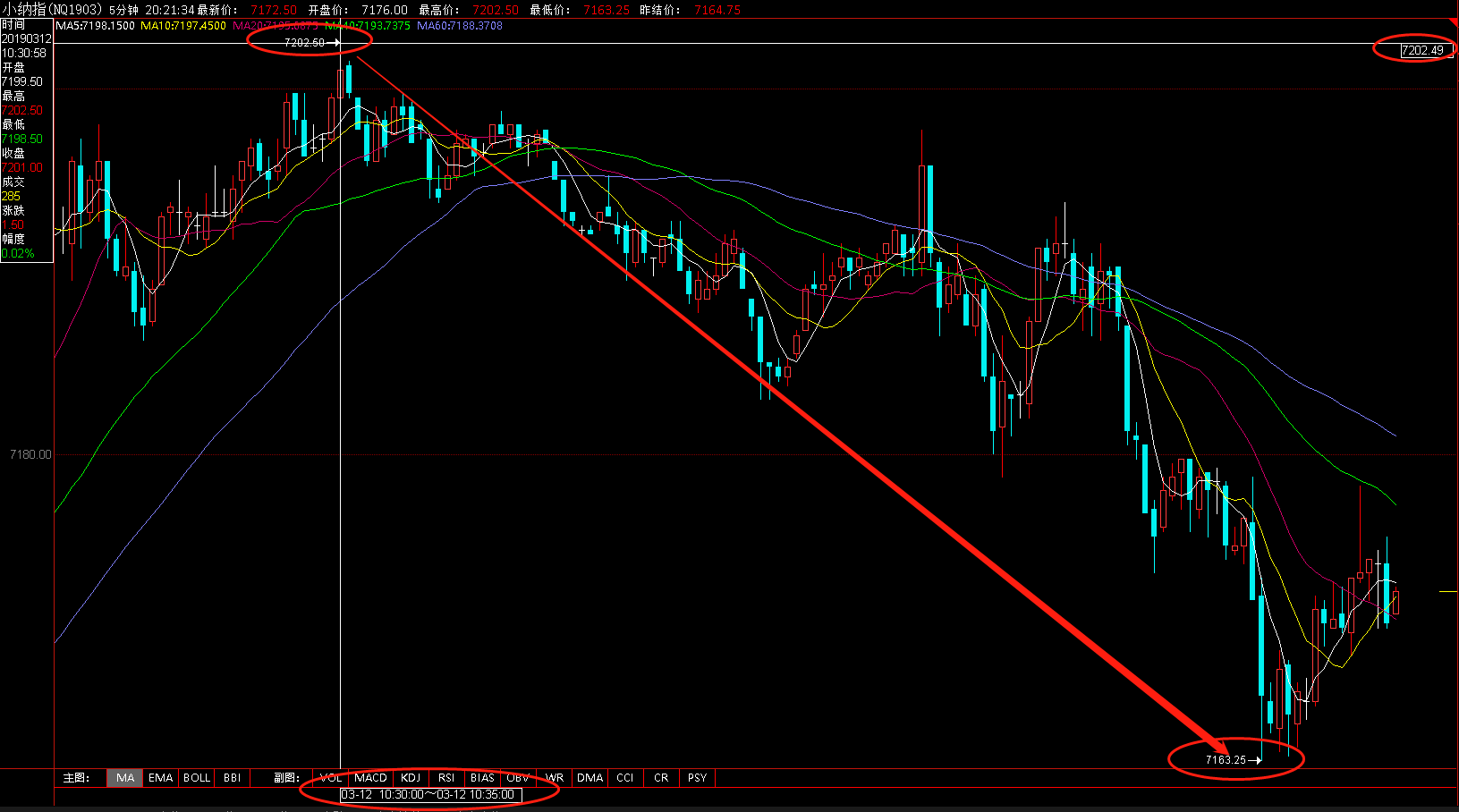
Task: Click the 开盘 value 7199.50 in panel
Action: (22, 81)
